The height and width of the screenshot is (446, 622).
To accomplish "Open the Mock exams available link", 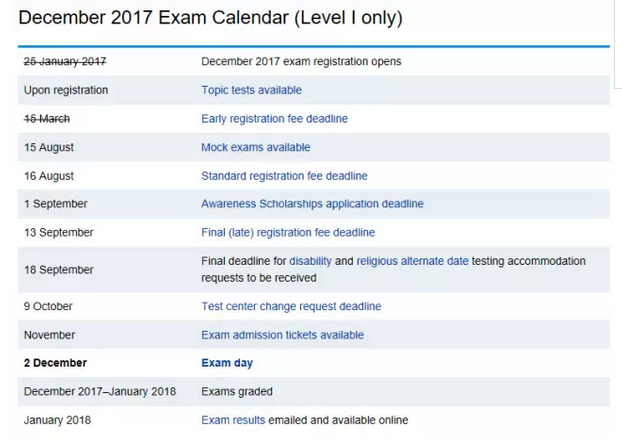I will point(255,147).
